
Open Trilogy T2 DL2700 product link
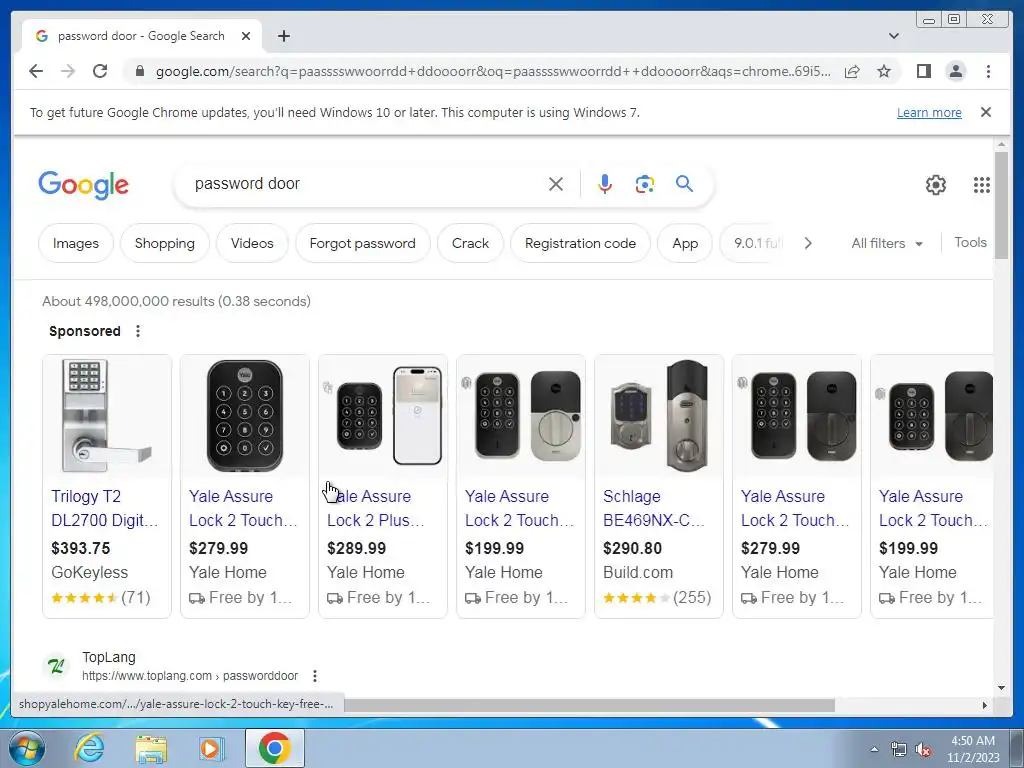coord(104,508)
